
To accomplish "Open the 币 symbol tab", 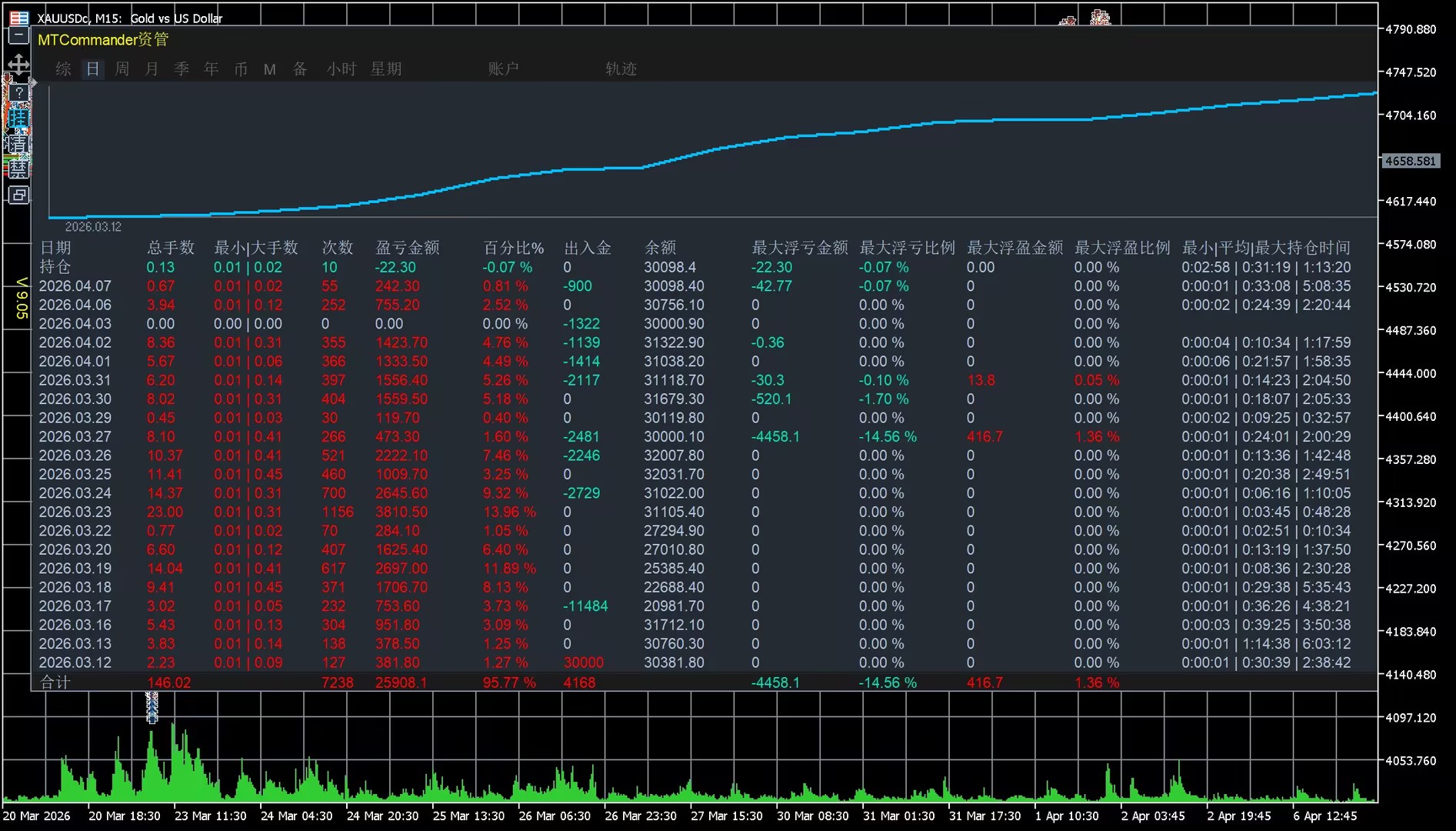I will (x=241, y=69).
